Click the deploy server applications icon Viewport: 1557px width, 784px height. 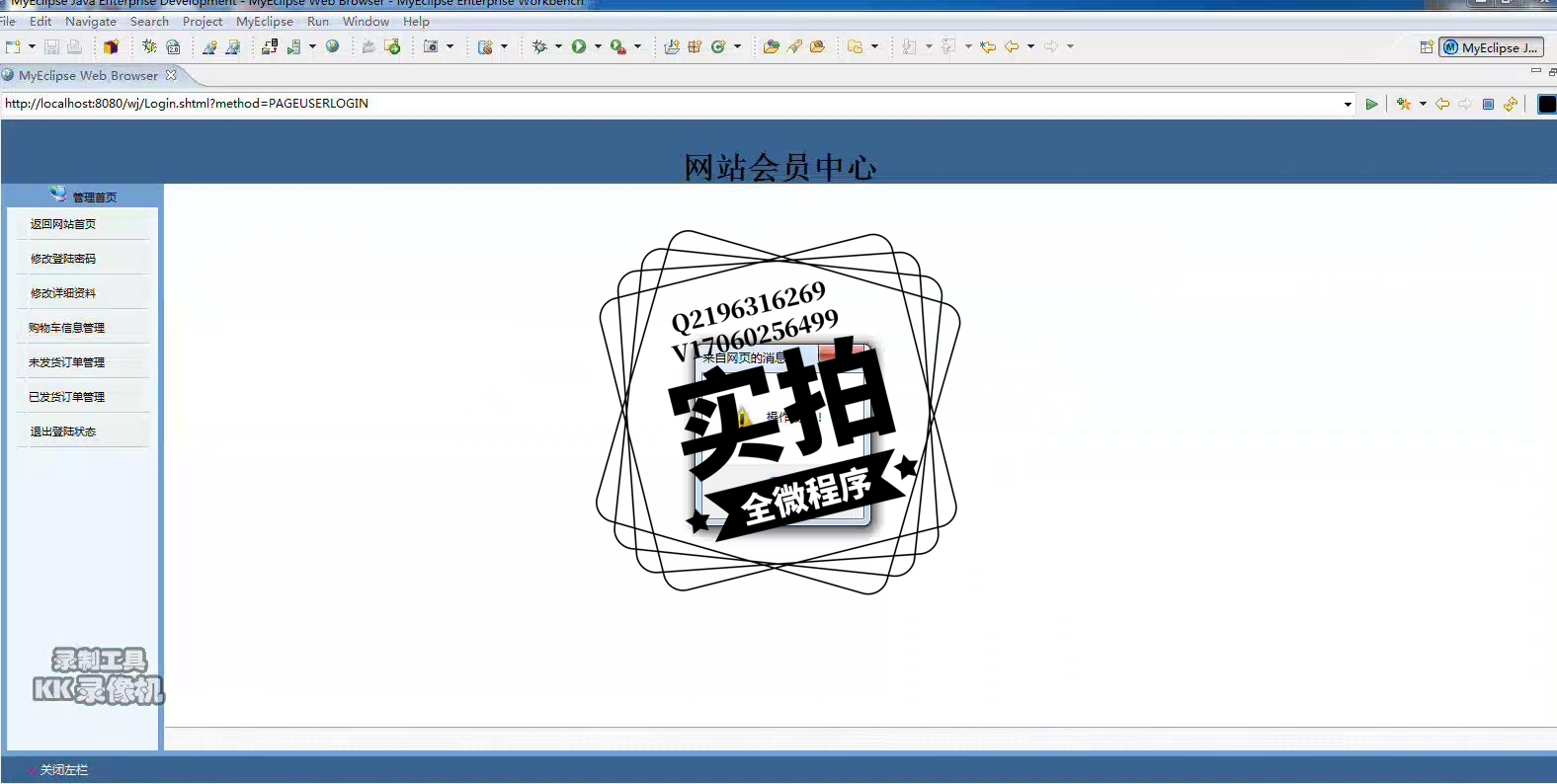point(269,46)
